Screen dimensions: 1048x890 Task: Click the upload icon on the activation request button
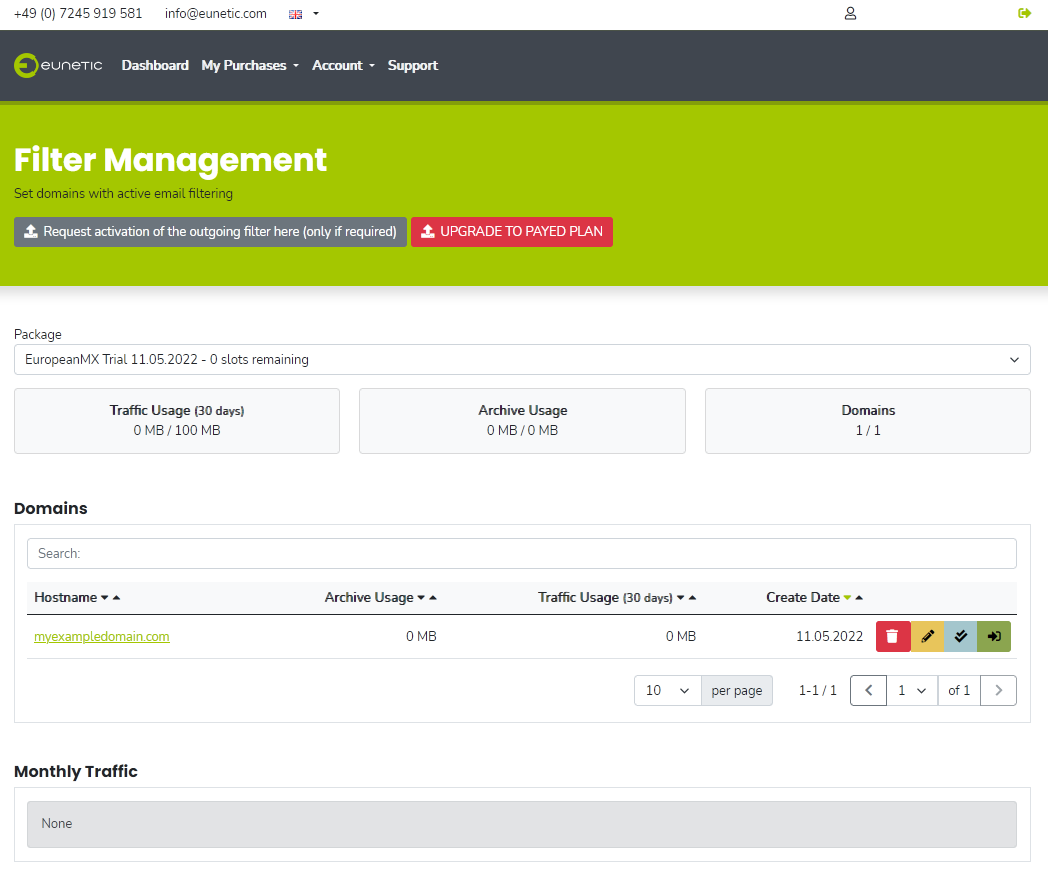[31, 231]
